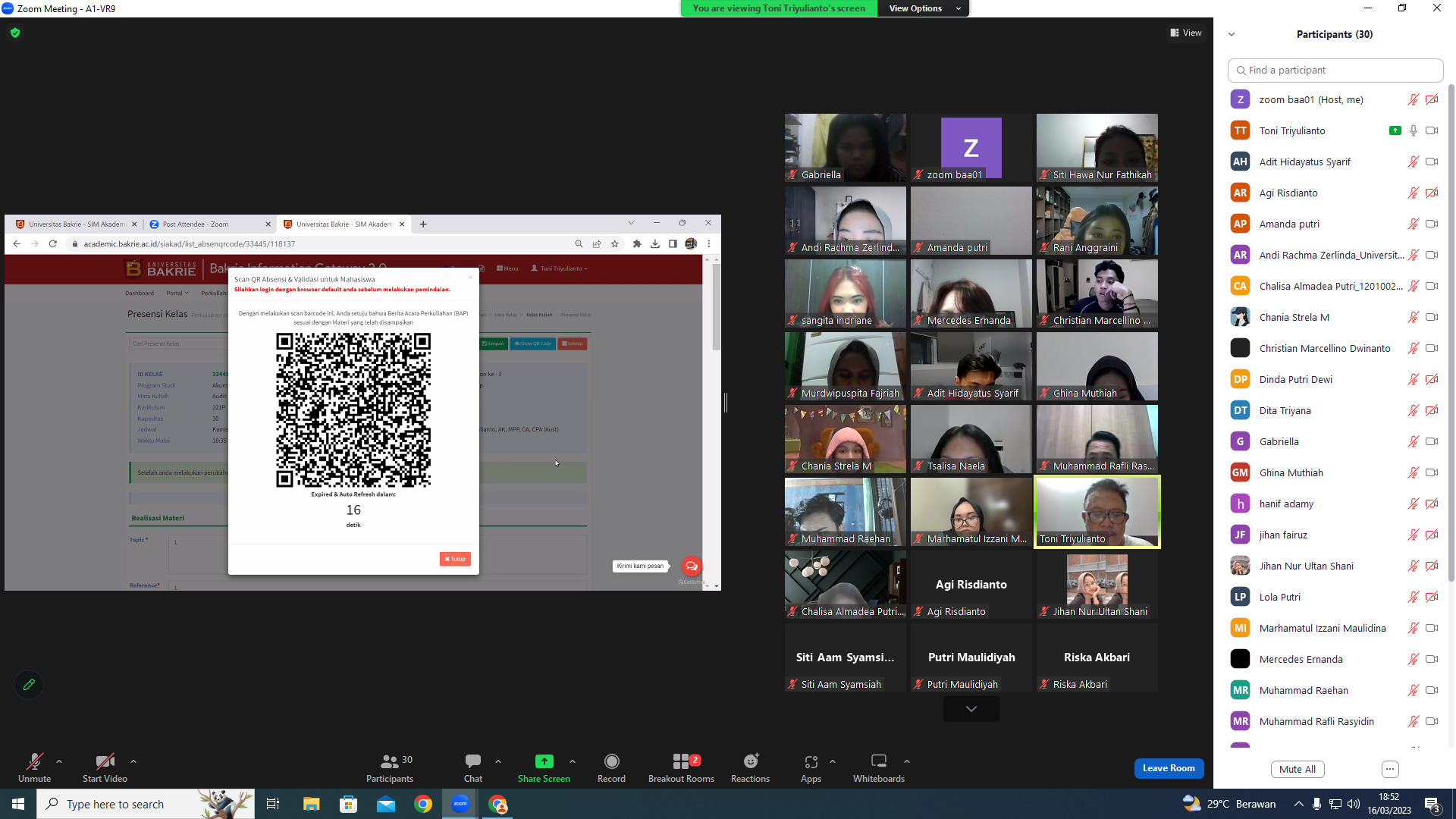This screenshot has width=1456, height=819.
Task: Open the Participants panel button
Action: [x=390, y=767]
